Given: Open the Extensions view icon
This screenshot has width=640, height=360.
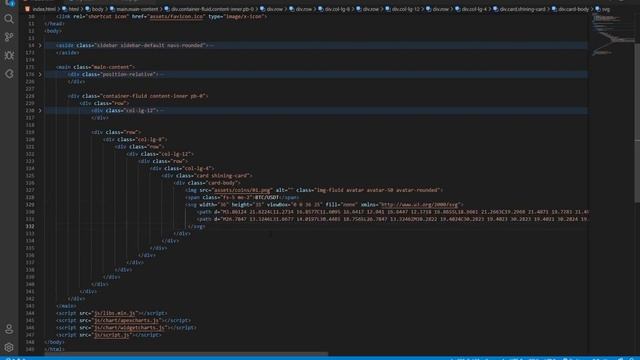Looking at the screenshot, I should coord(9,74).
